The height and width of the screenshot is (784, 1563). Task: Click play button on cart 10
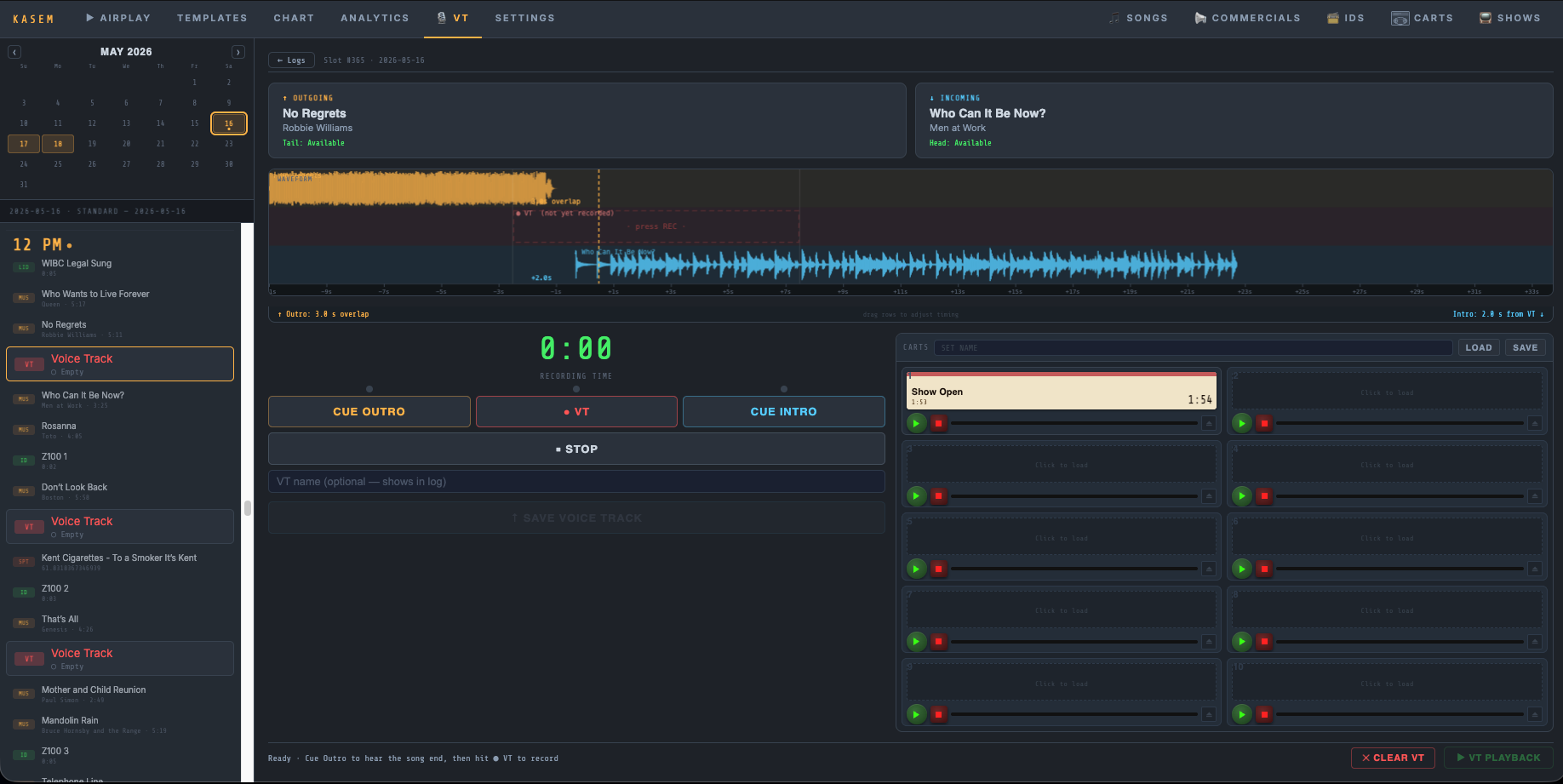pyautogui.click(x=1242, y=714)
